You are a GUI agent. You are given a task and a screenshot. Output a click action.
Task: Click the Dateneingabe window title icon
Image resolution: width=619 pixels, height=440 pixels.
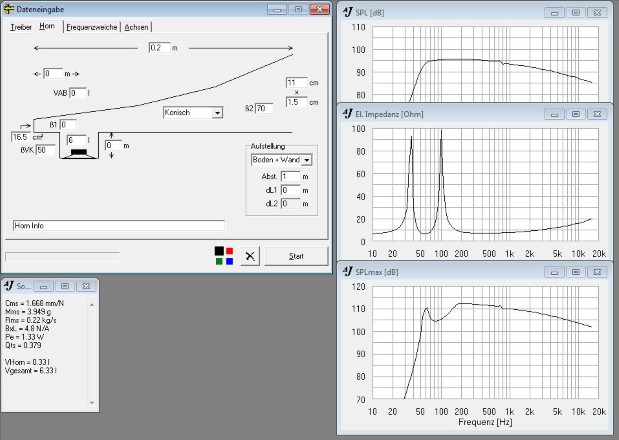(x=8, y=9)
